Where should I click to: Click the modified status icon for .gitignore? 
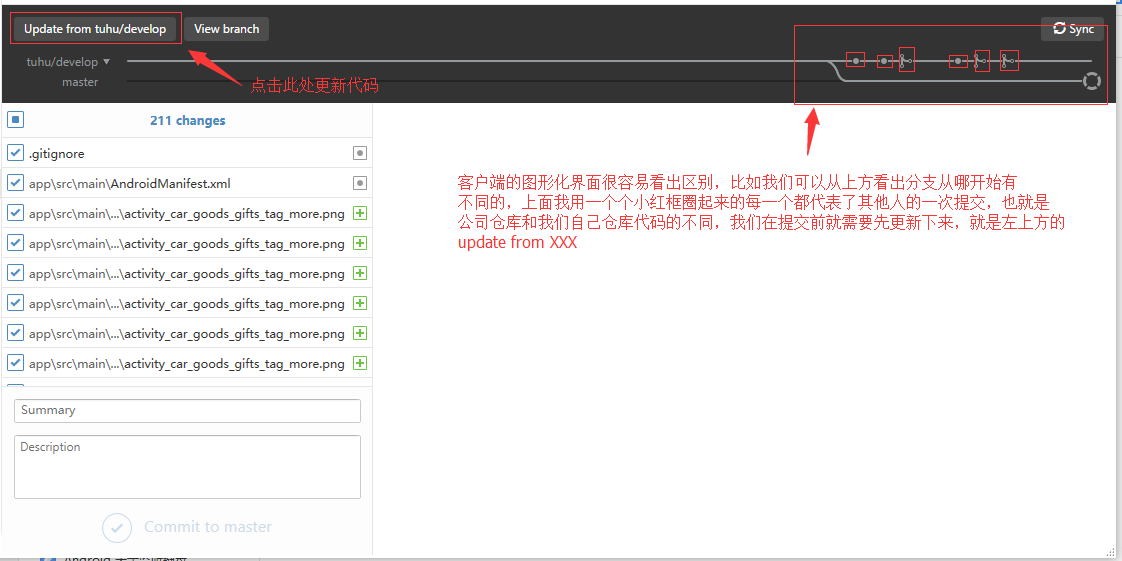coord(360,153)
